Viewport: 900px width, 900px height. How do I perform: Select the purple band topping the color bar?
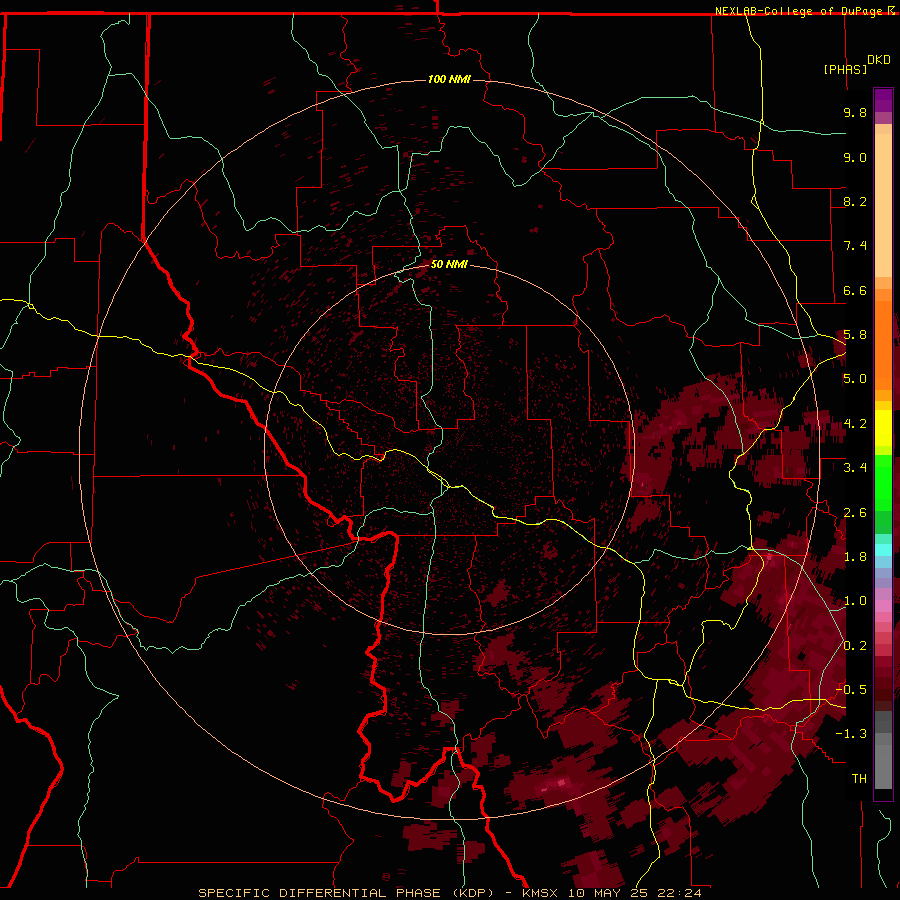883,100
